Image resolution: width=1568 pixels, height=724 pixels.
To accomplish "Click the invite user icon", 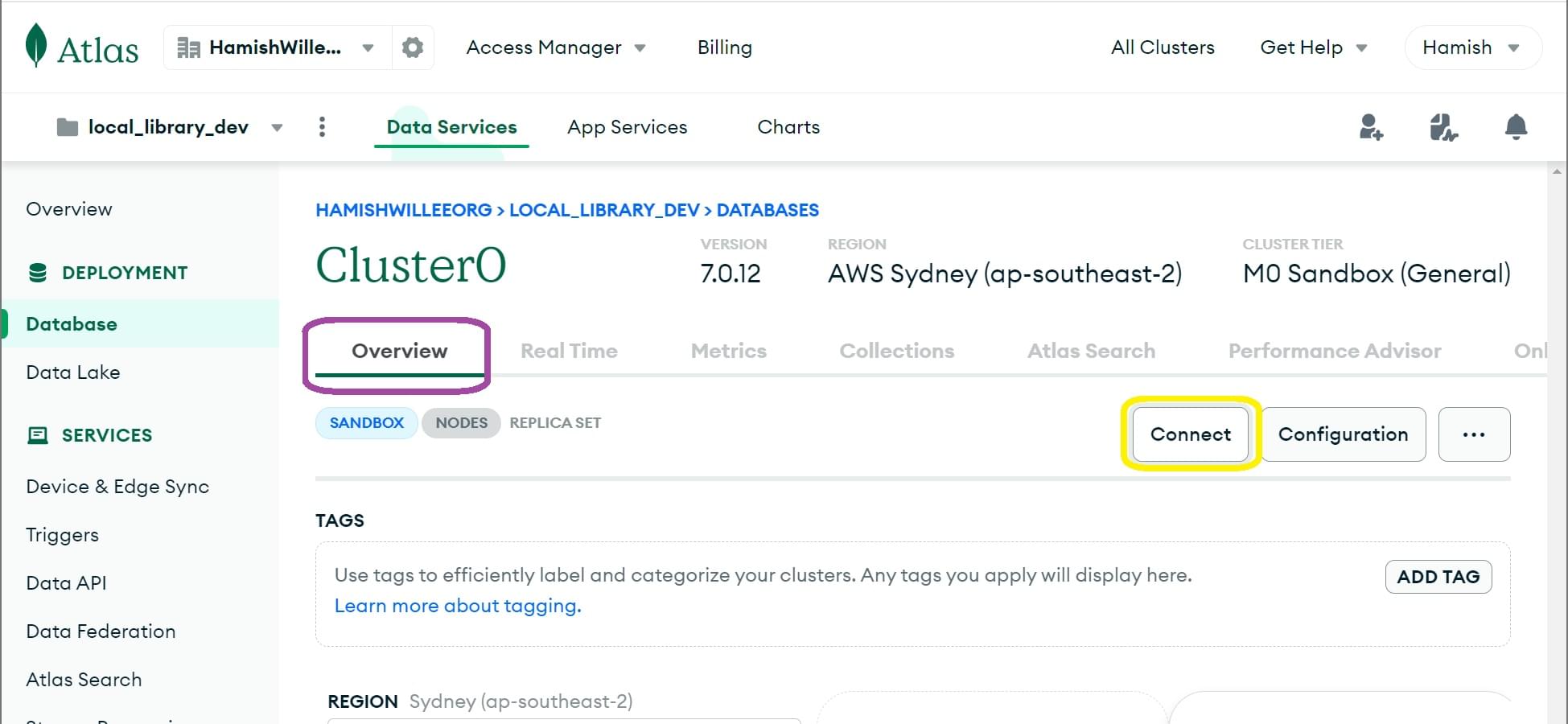I will tap(1370, 126).
